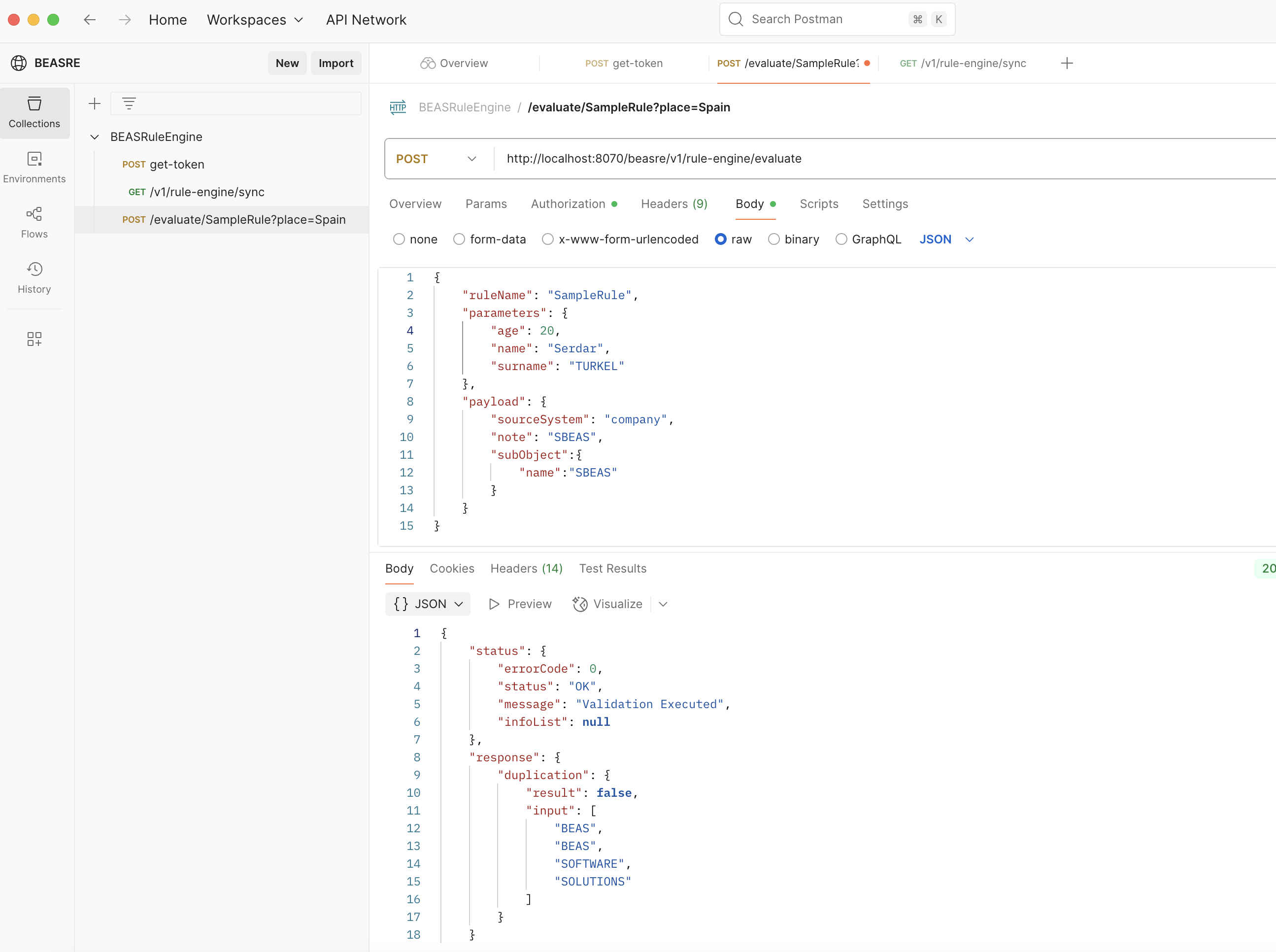Select x-www-form-urlencoded body option
Viewport: 1276px width, 952px height.
pos(548,239)
